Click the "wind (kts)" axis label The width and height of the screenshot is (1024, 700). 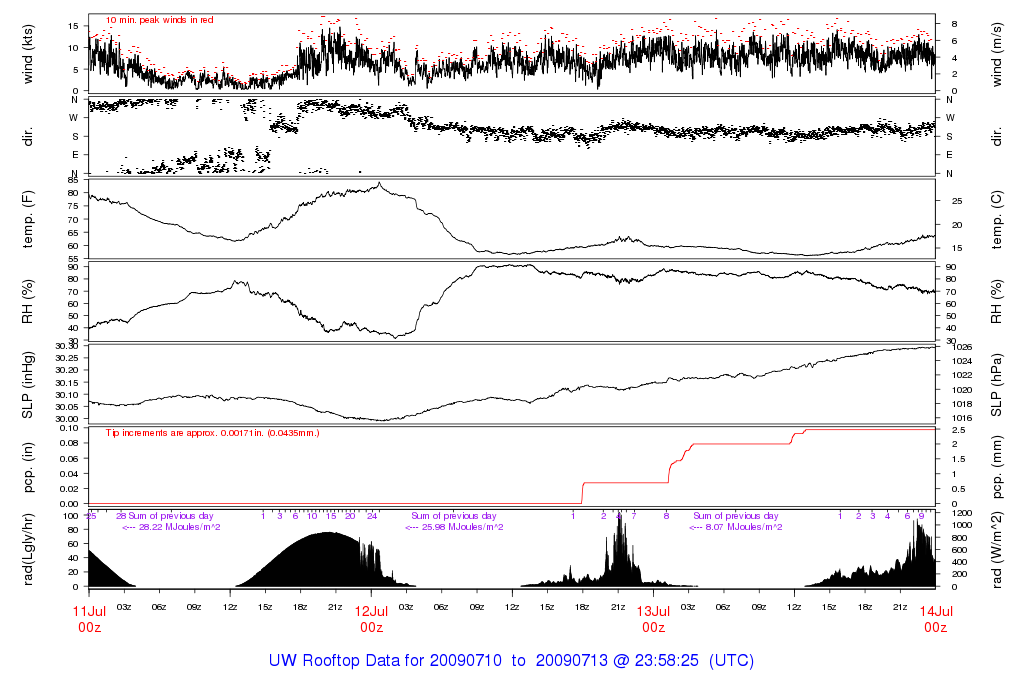point(27,54)
